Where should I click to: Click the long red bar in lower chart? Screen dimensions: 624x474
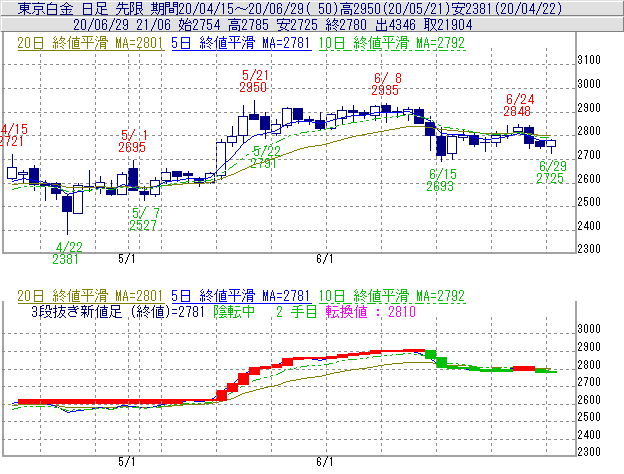click(101, 402)
